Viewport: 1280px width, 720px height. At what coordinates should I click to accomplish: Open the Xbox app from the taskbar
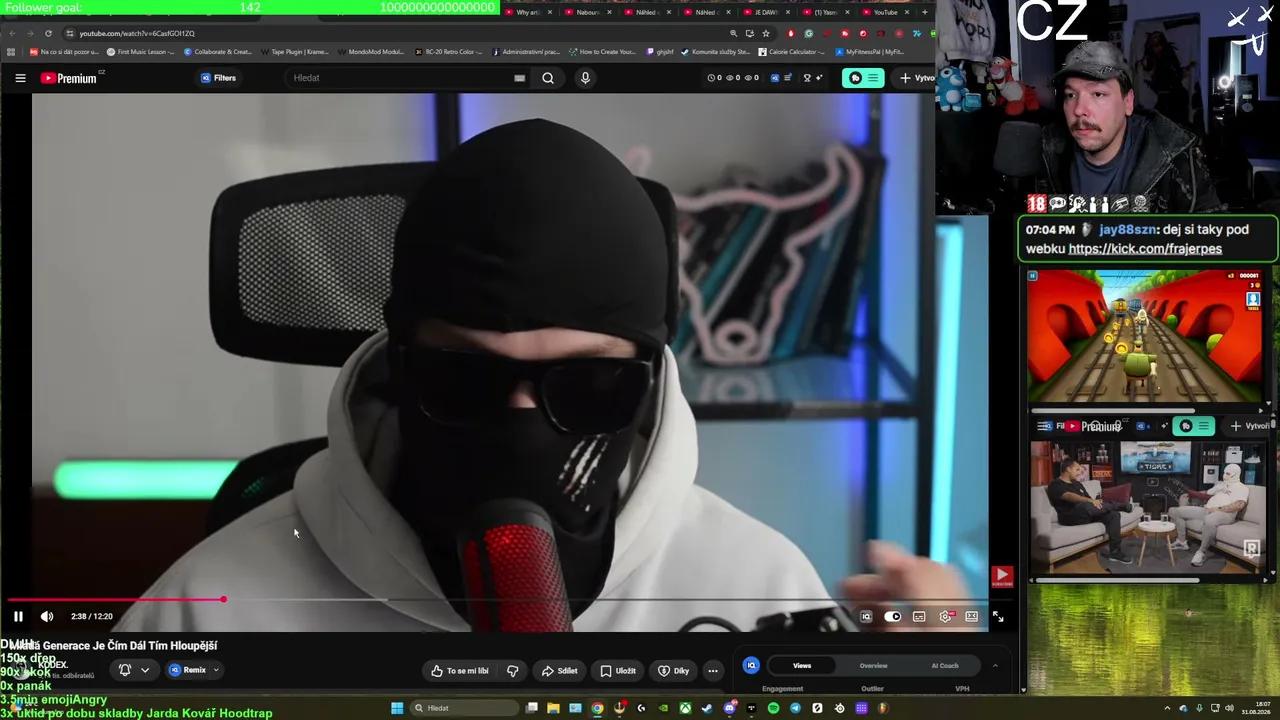coord(685,708)
